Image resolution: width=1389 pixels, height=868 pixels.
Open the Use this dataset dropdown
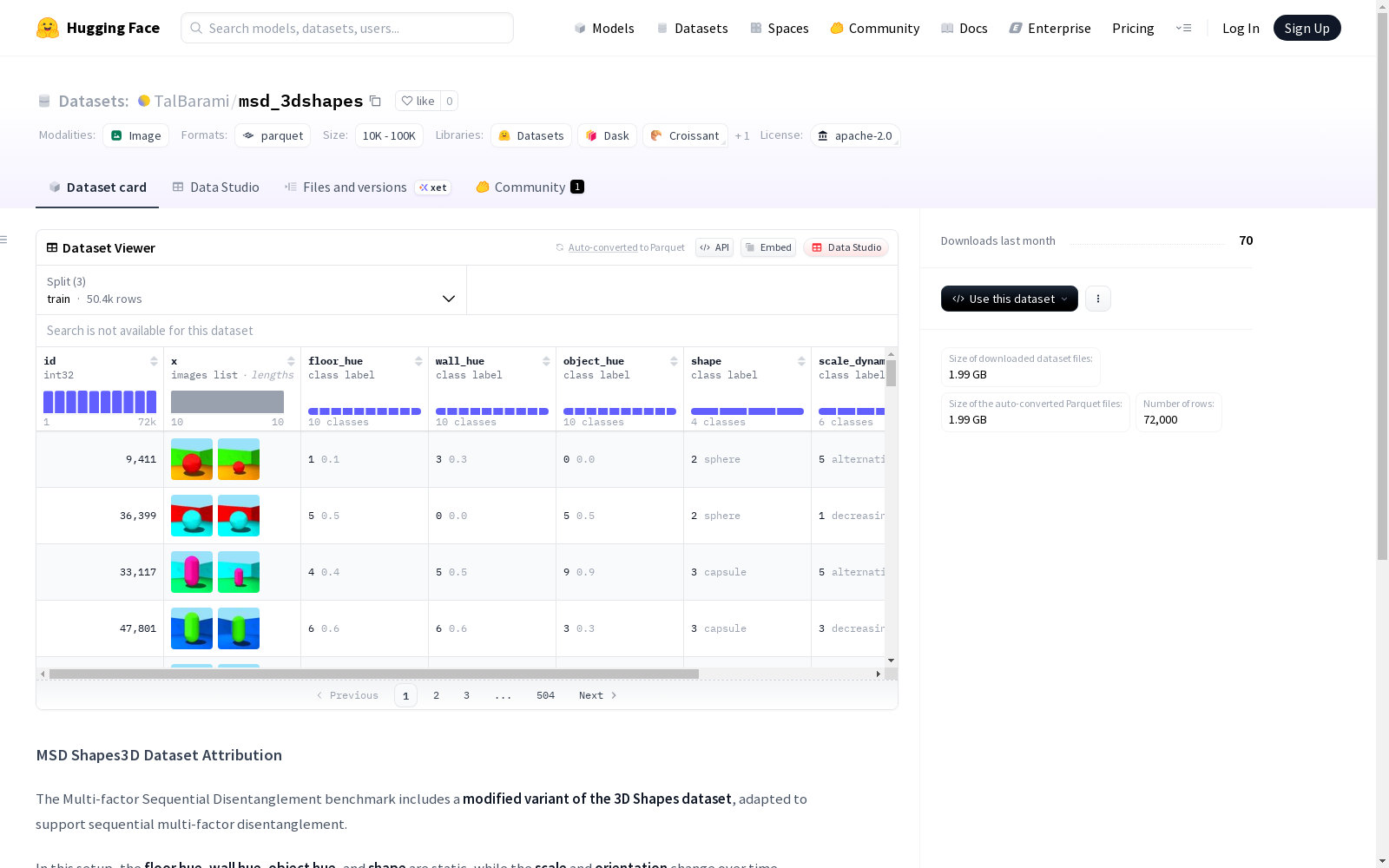click(x=1010, y=299)
